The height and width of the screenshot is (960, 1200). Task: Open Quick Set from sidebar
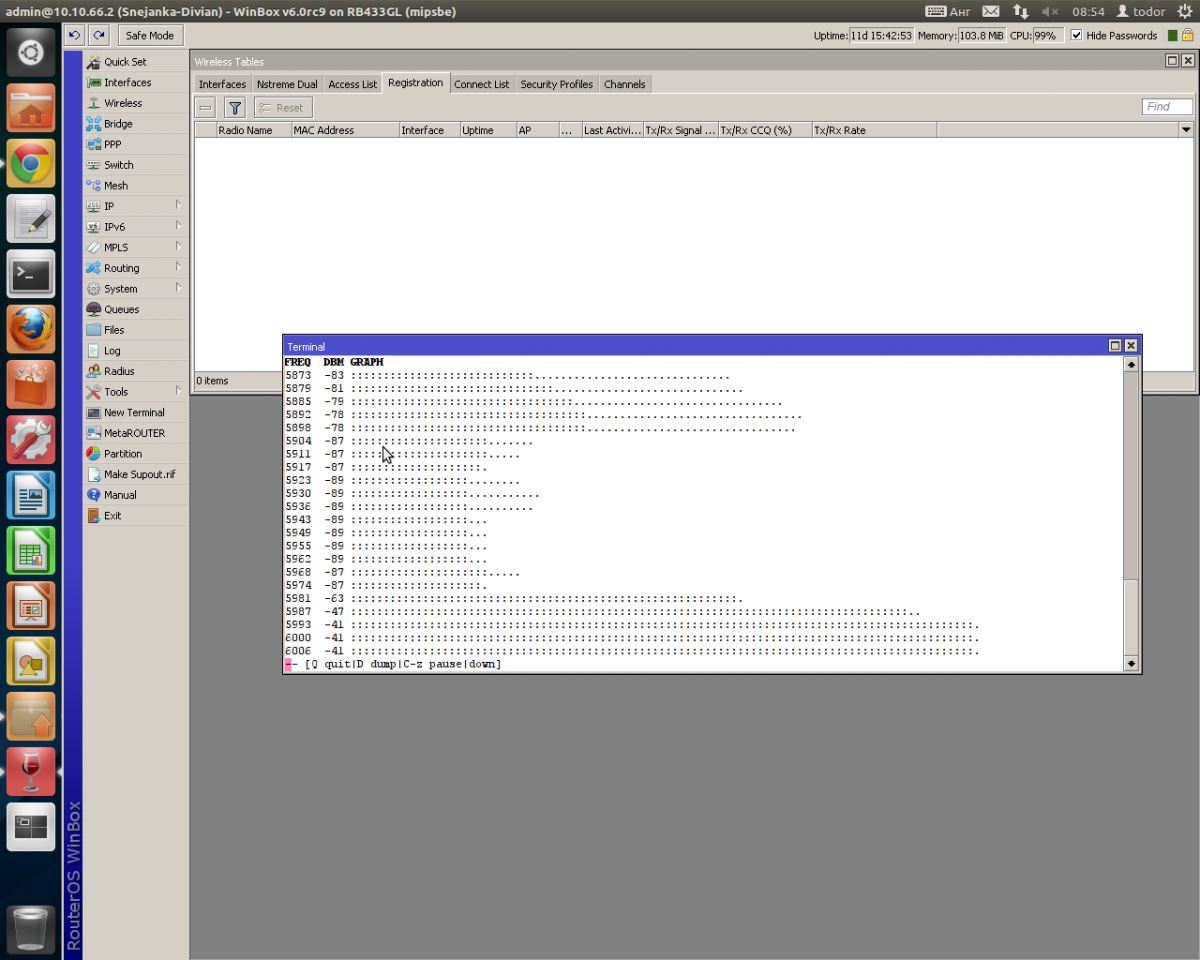click(x=125, y=62)
